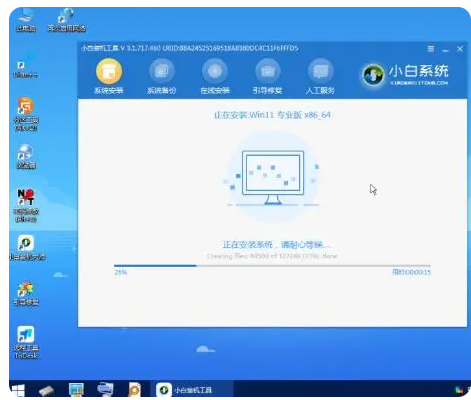Open the ToDesk remote tool icon
Viewport: 471px width, 400px height.
[x=26, y=342]
